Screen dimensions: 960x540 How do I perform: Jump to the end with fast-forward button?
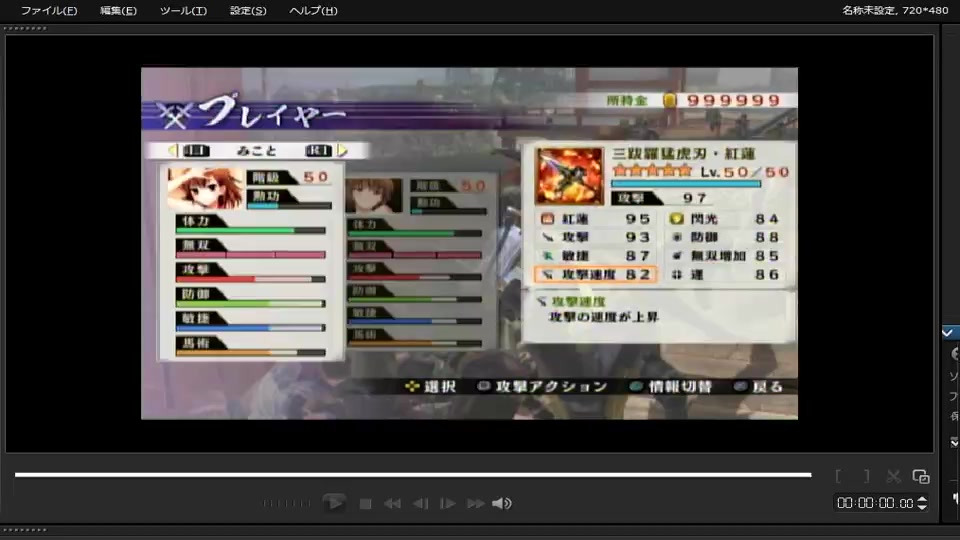[x=476, y=504]
